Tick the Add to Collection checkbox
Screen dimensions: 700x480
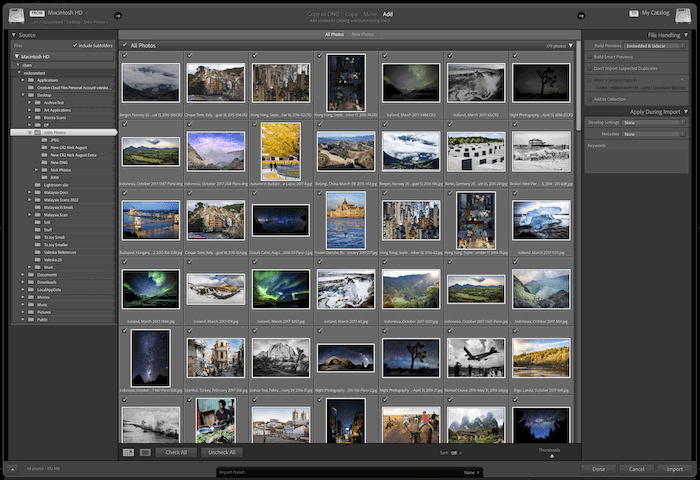point(589,99)
